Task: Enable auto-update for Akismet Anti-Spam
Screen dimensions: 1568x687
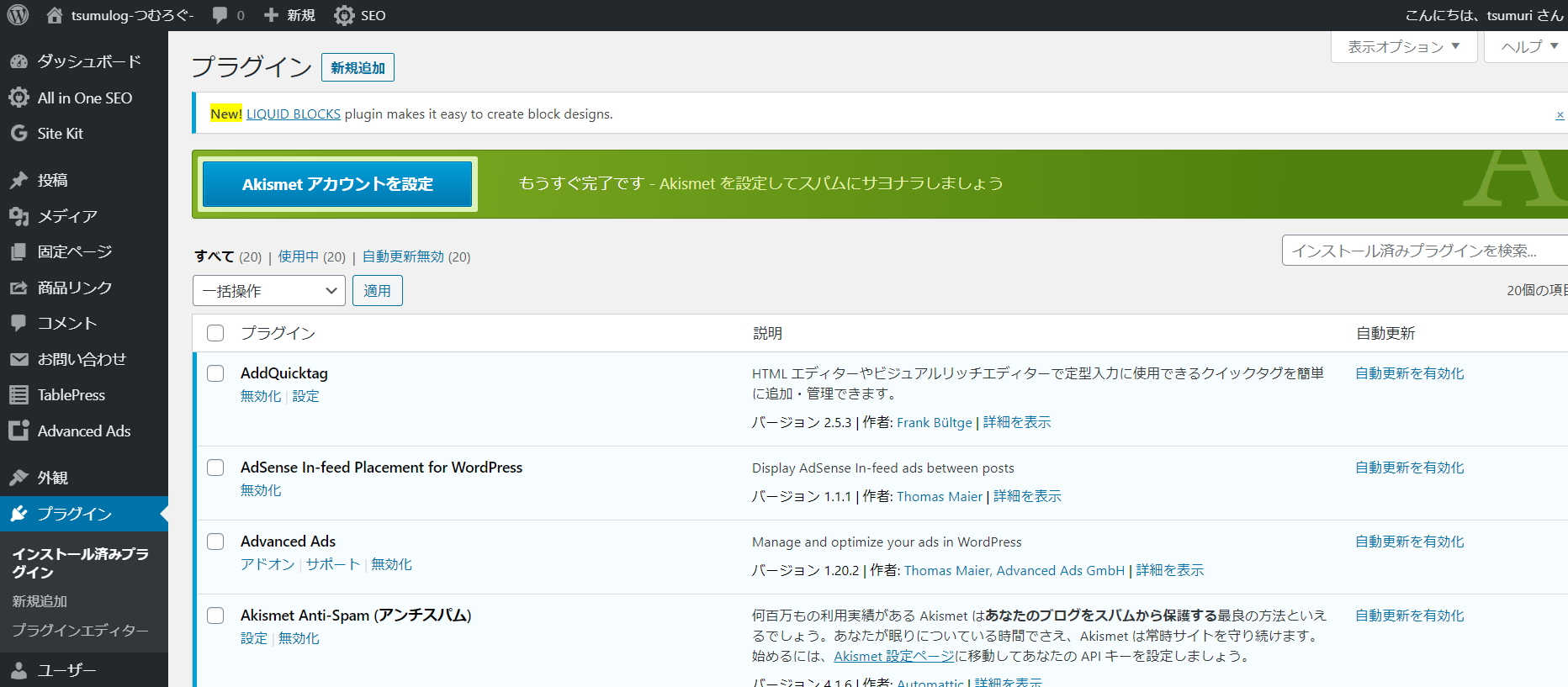Action: pos(1410,616)
